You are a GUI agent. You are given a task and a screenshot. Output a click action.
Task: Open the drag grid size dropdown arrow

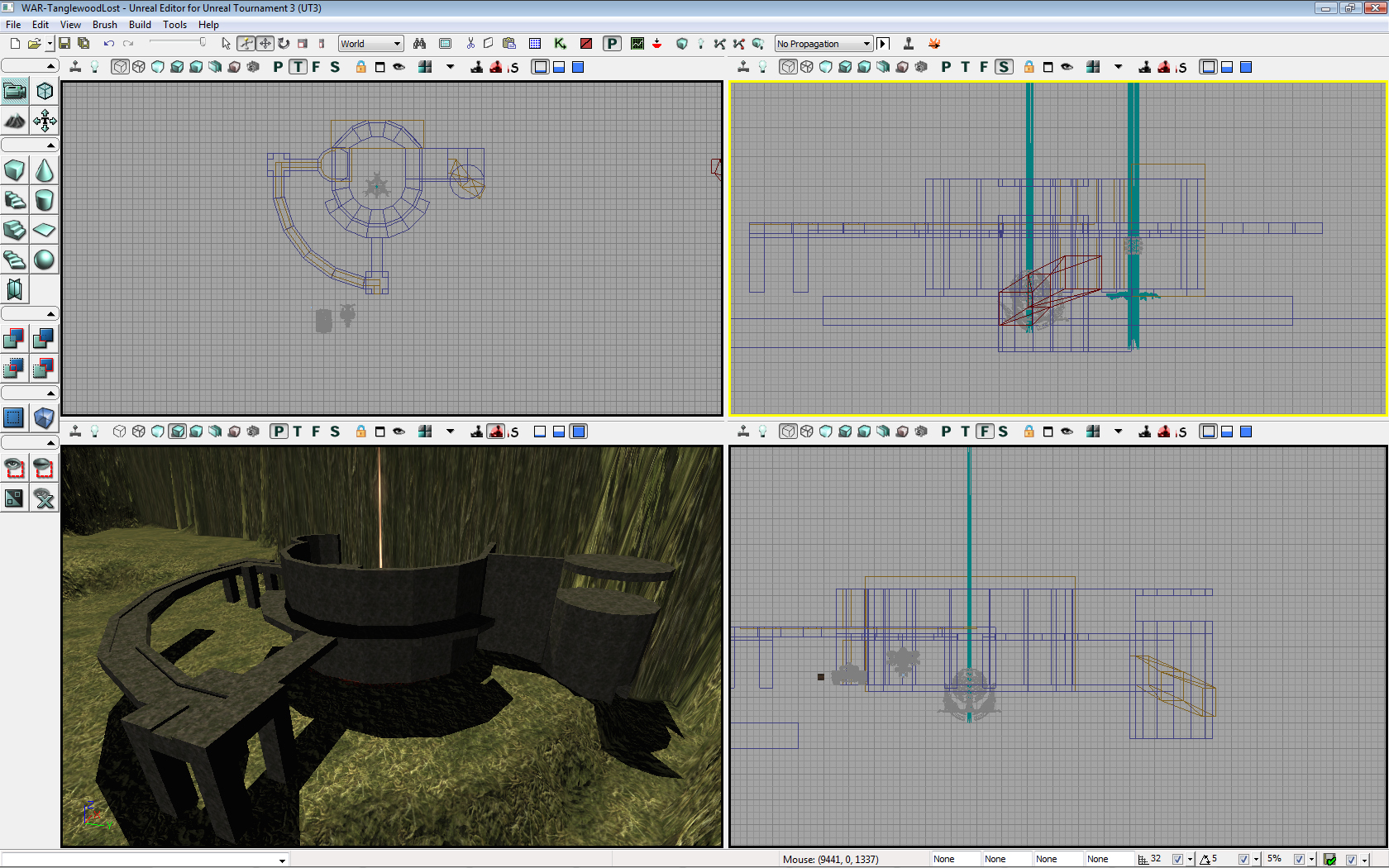1190,860
